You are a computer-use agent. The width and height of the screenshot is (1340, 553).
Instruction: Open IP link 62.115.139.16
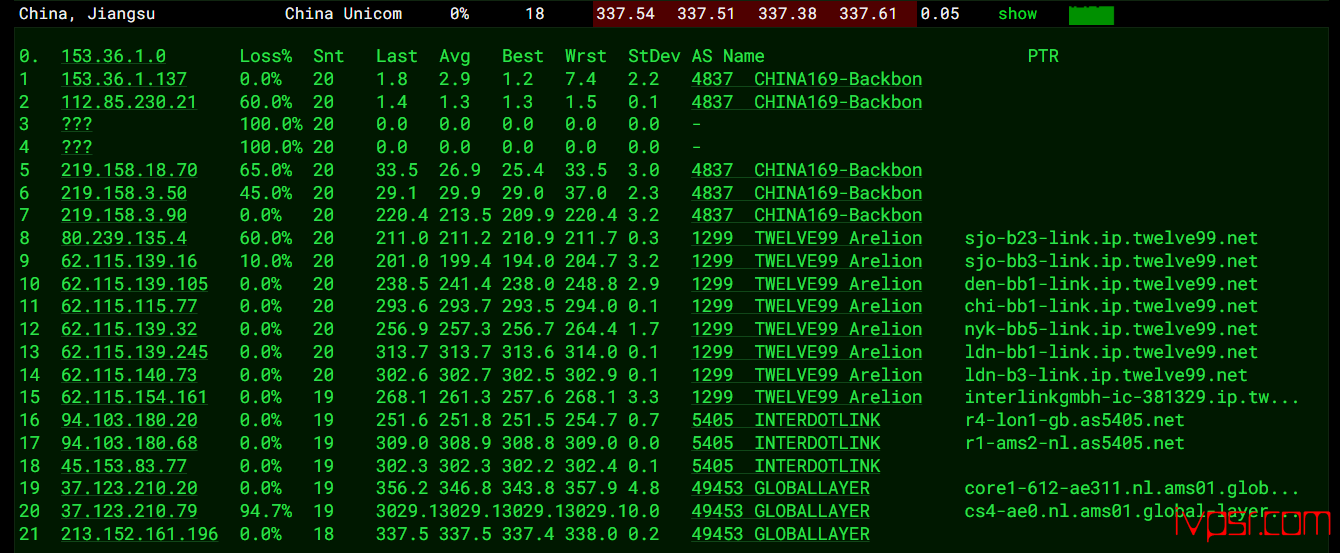[129, 261]
